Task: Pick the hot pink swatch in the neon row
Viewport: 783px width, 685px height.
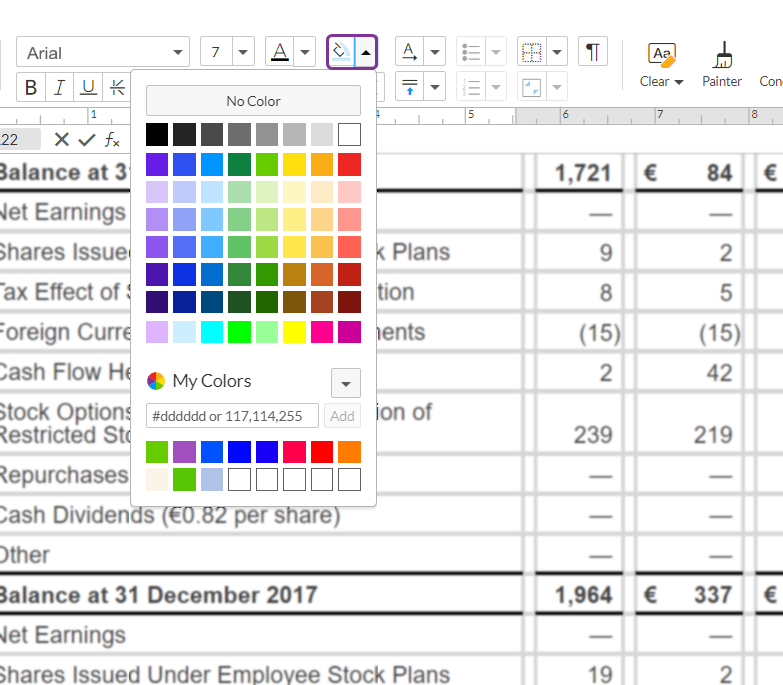Action: (322, 332)
